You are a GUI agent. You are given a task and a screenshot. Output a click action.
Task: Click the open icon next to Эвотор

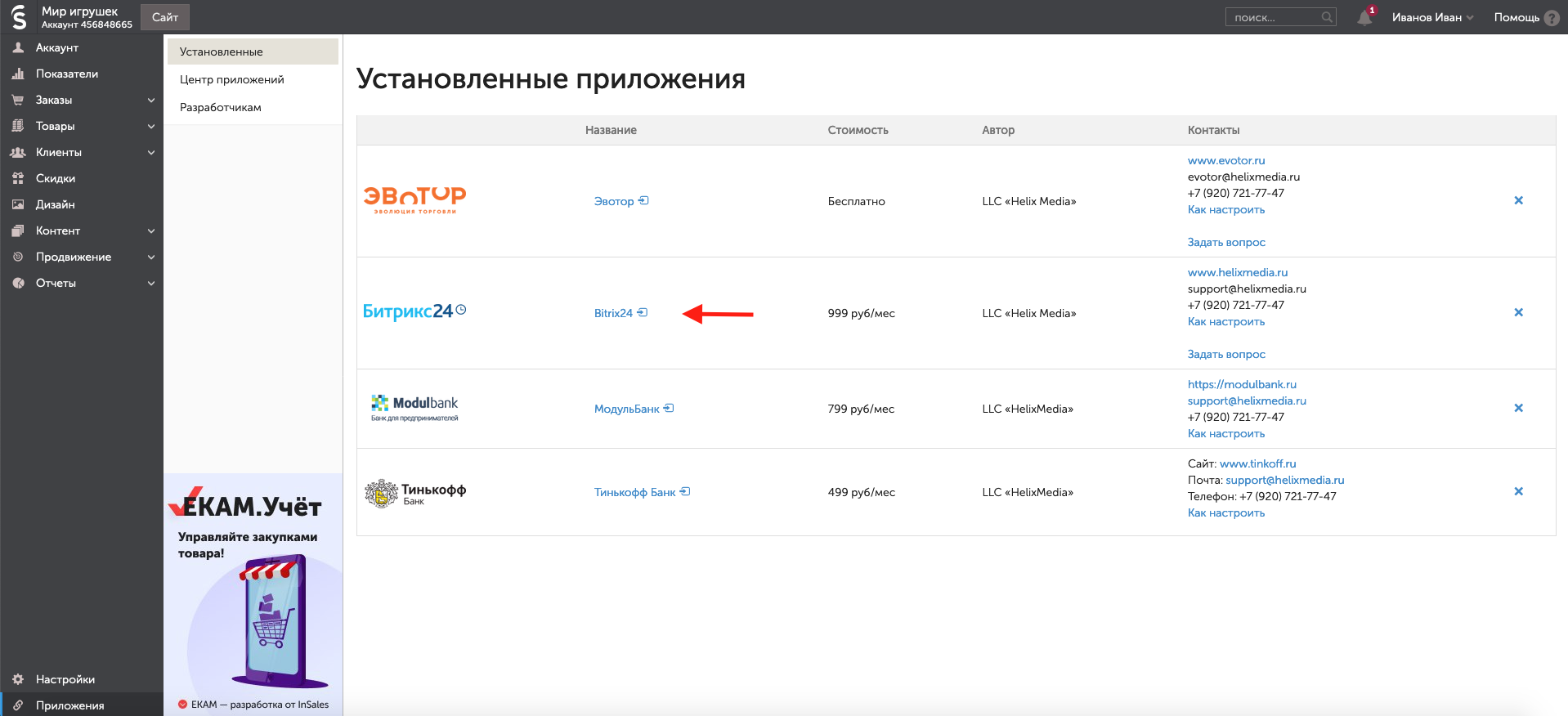point(643,200)
